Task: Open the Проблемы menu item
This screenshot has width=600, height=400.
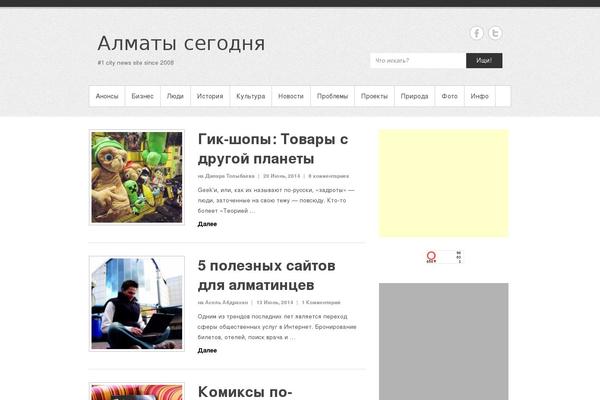Action: point(332,96)
